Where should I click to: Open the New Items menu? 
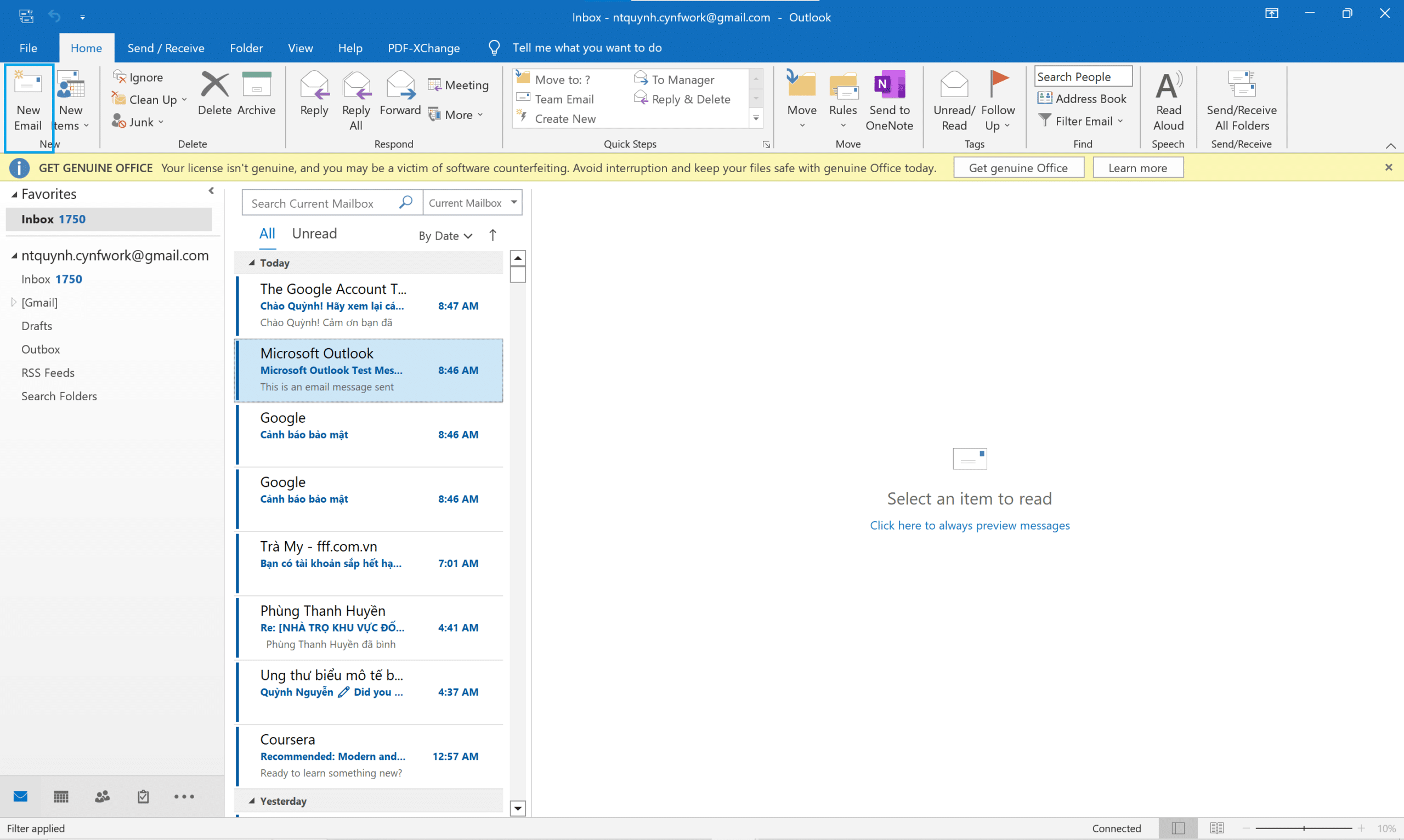coord(71,102)
